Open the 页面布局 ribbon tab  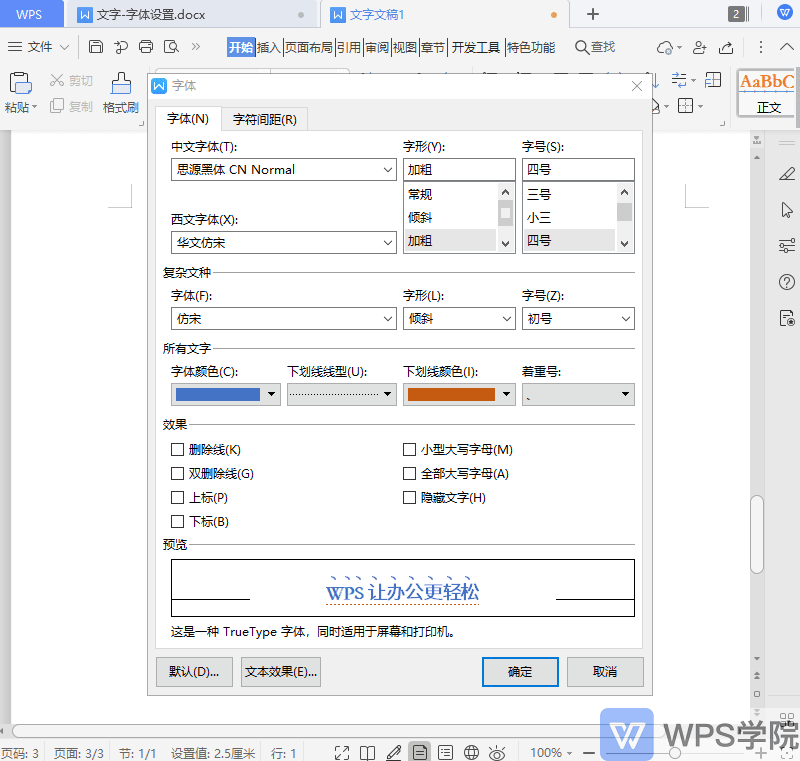pos(309,47)
